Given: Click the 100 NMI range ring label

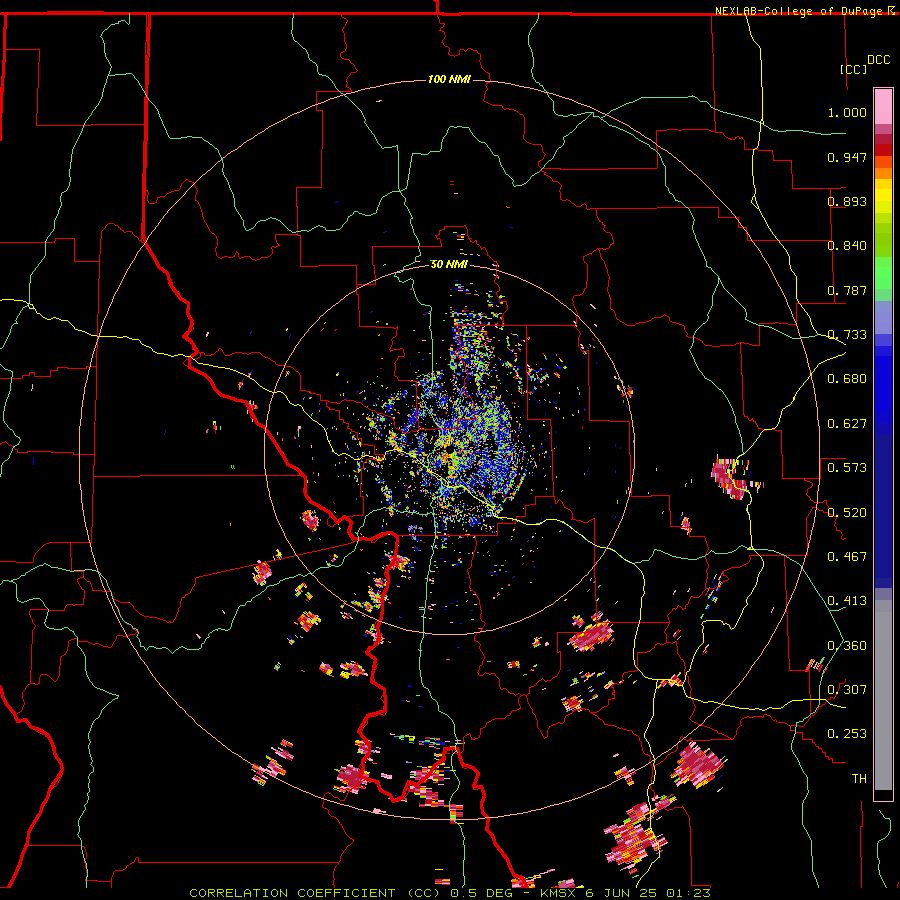Looking at the screenshot, I should tap(449, 79).
